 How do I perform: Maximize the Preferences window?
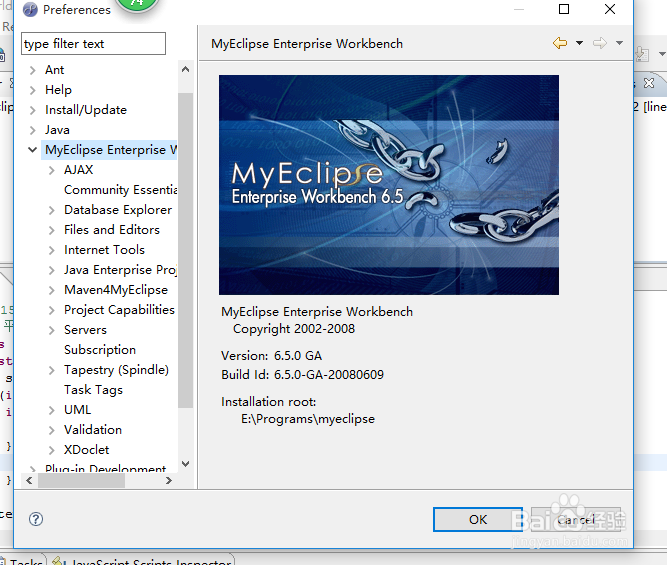coord(564,9)
